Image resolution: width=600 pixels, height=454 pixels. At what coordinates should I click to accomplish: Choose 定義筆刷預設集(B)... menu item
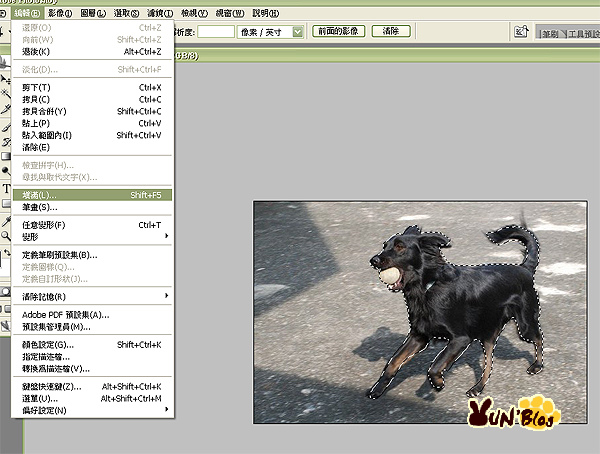(92, 255)
